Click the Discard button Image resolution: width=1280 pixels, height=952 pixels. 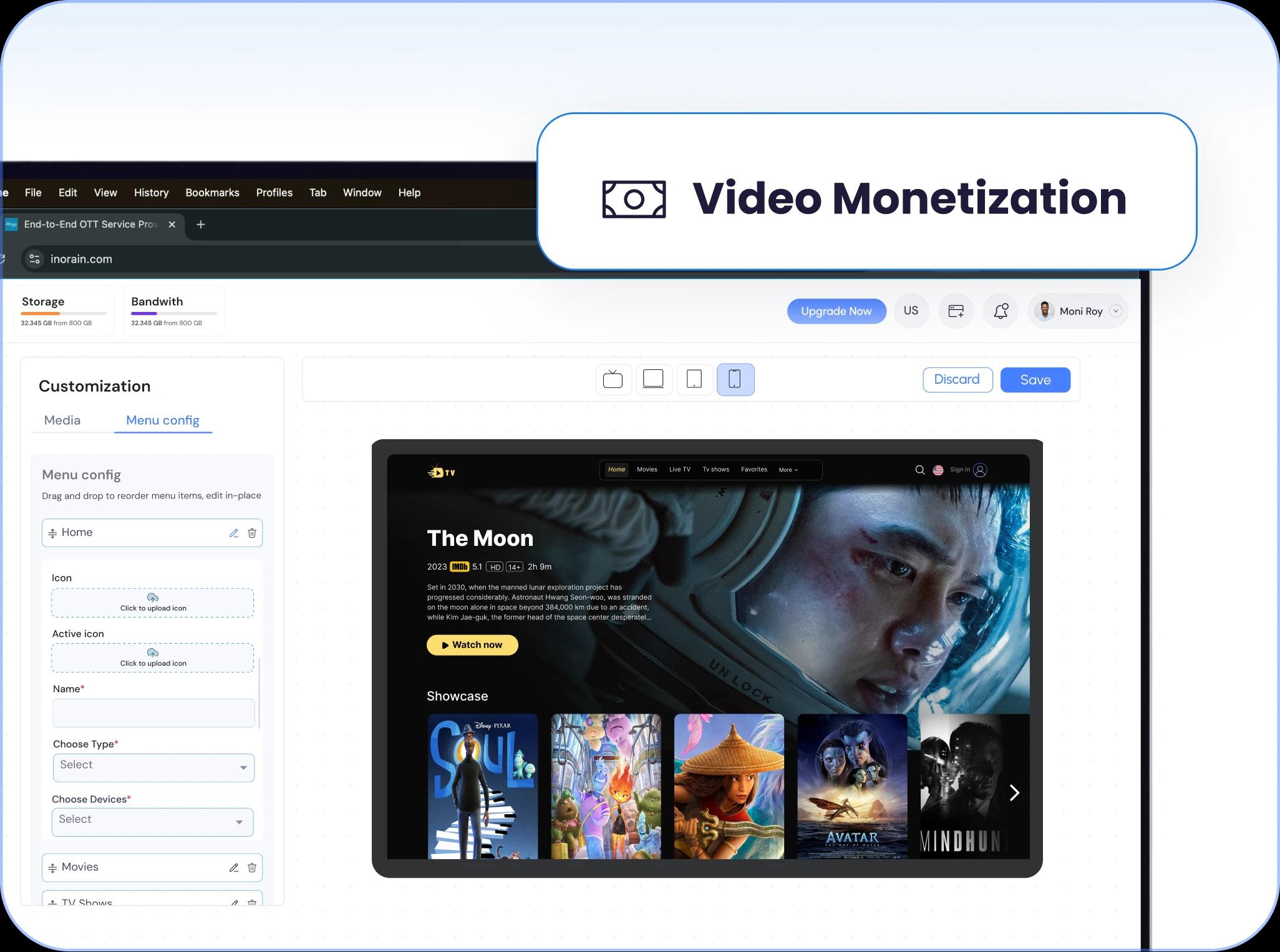point(957,380)
